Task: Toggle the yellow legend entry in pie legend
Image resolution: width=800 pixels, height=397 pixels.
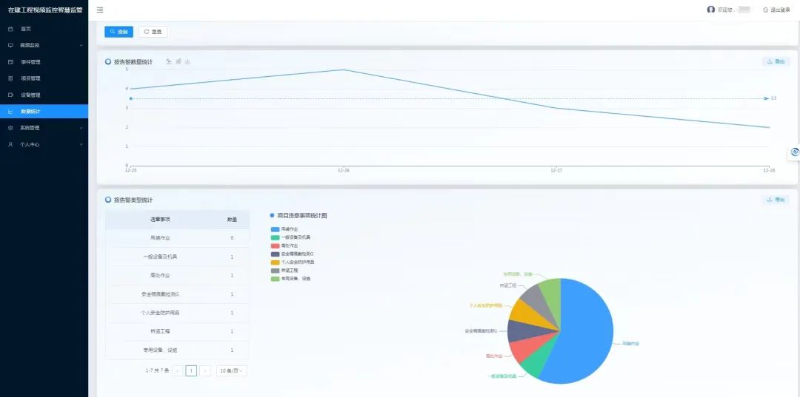Action: click(x=275, y=262)
